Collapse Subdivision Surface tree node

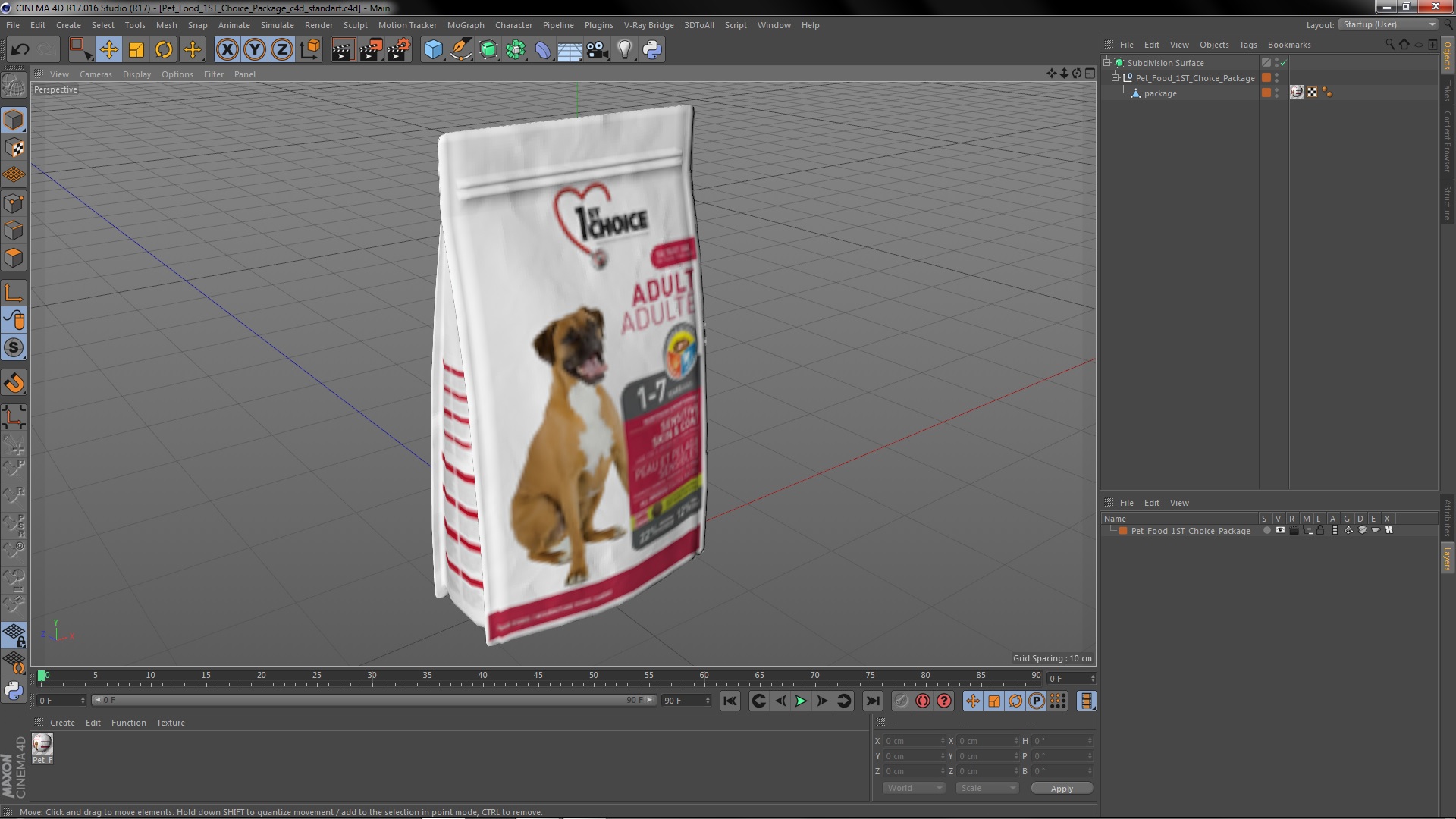[1107, 63]
